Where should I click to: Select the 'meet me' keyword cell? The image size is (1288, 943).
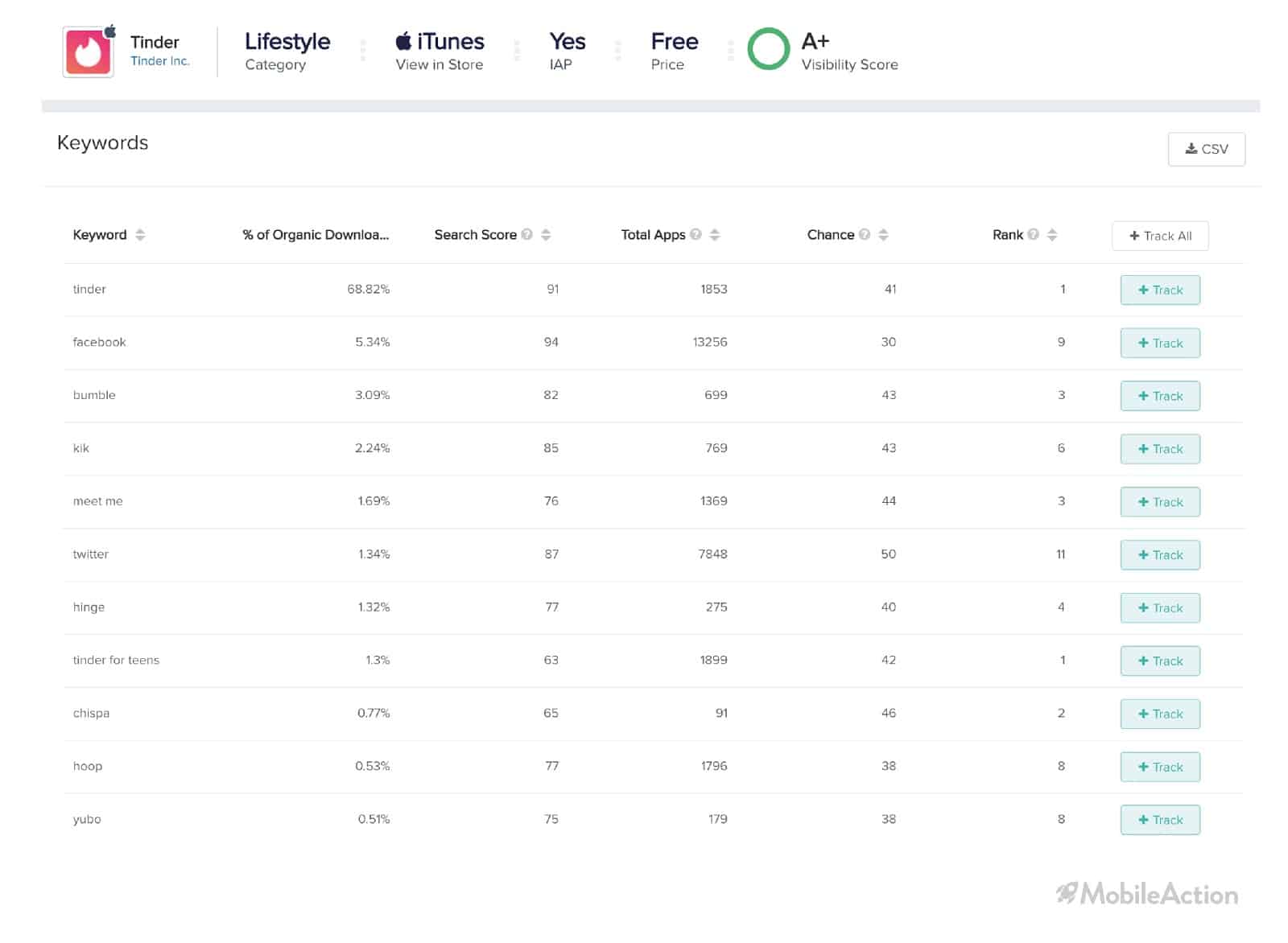tap(97, 500)
